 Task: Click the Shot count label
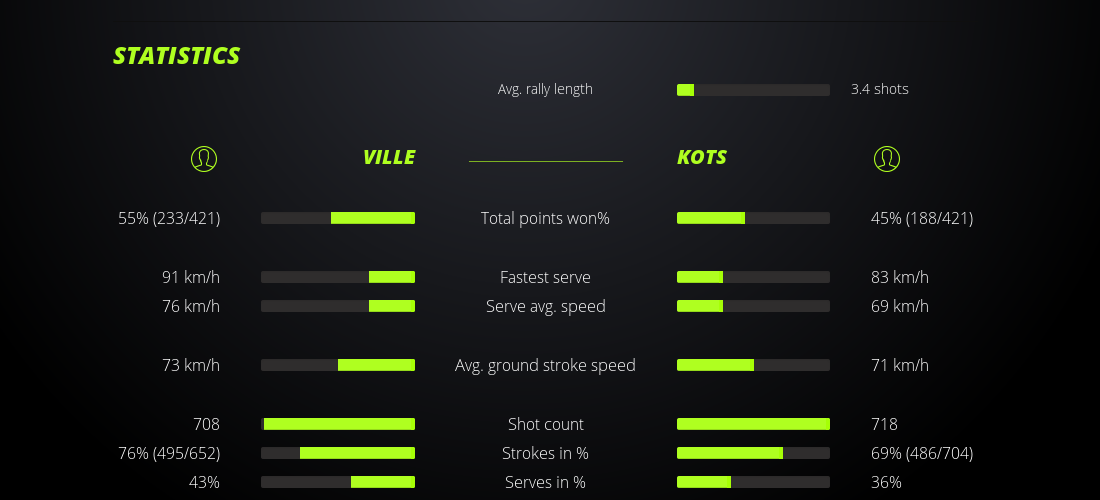(545, 424)
